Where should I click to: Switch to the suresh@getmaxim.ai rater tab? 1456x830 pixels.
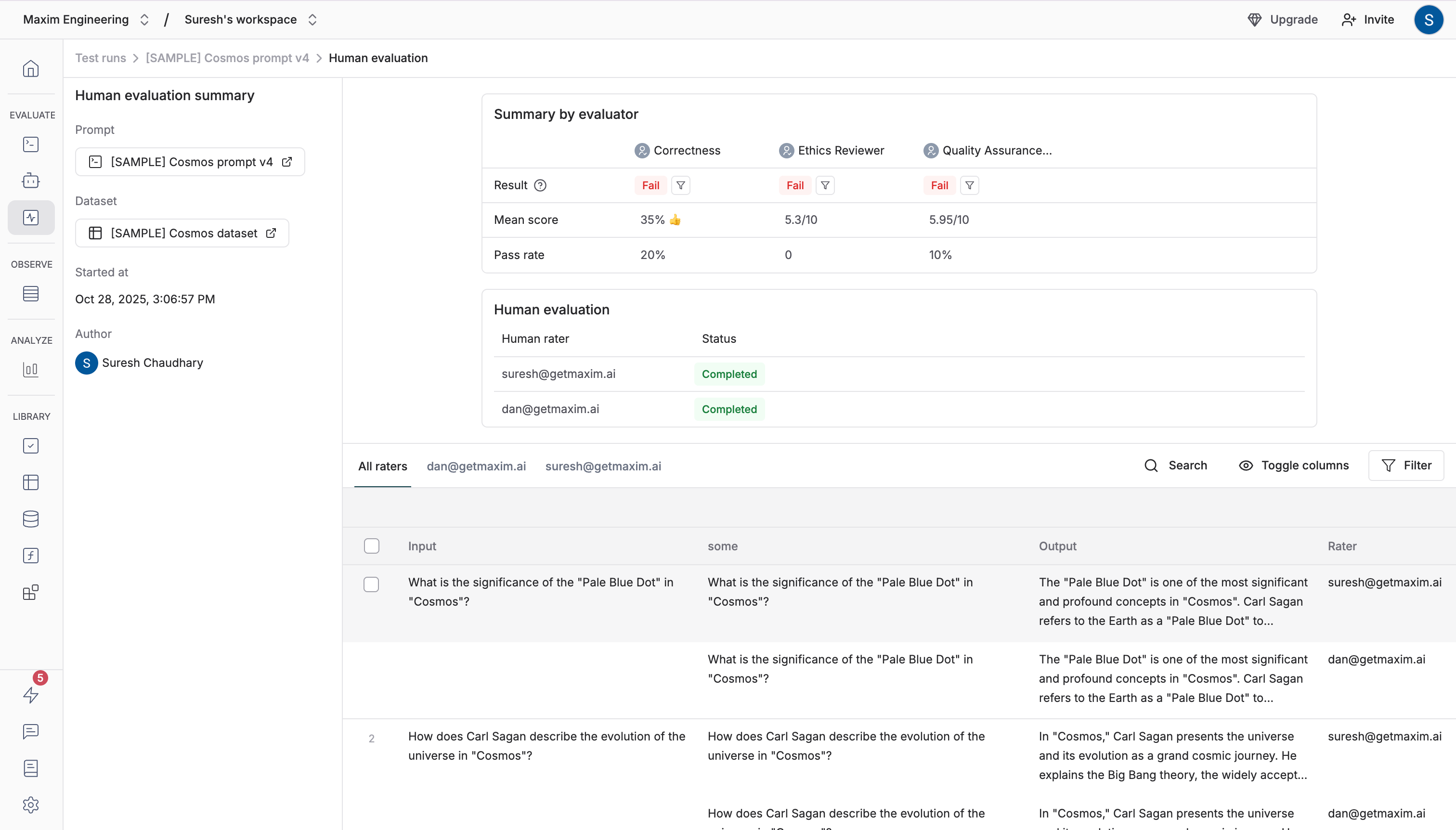coord(603,466)
